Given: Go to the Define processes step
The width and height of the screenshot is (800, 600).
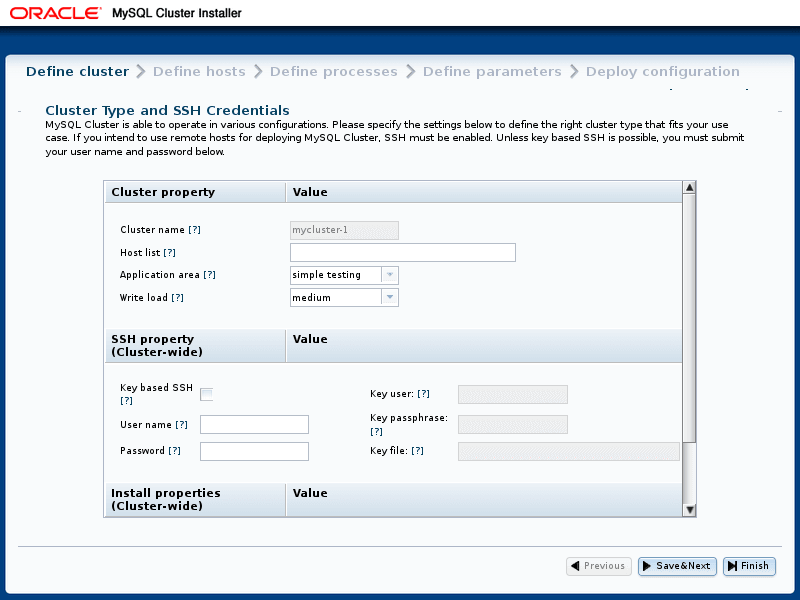Looking at the screenshot, I should click(x=334, y=71).
